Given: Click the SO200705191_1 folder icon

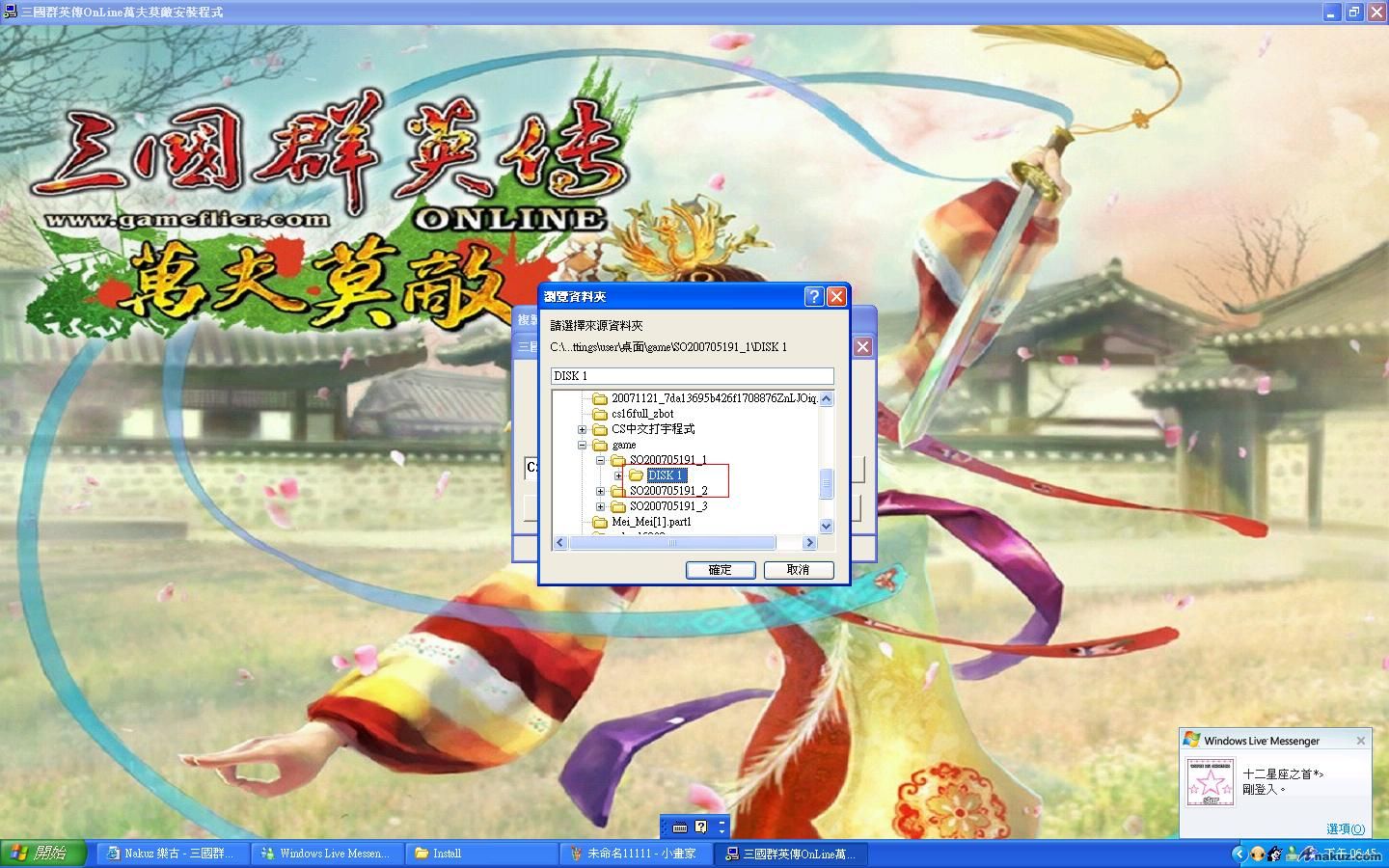Looking at the screenshot, I should (618, 460).
